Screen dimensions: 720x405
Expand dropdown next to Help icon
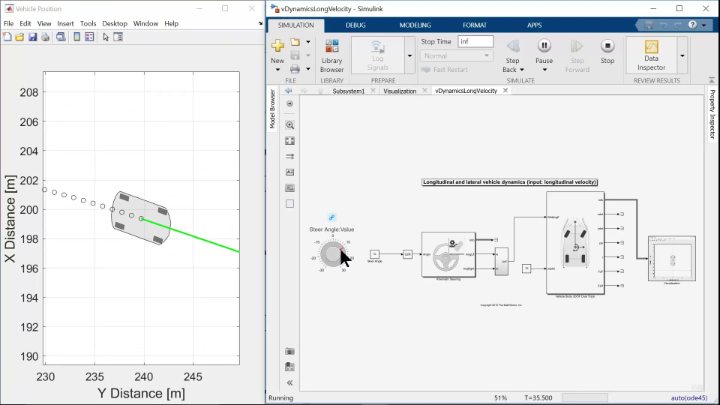(704, 25)
